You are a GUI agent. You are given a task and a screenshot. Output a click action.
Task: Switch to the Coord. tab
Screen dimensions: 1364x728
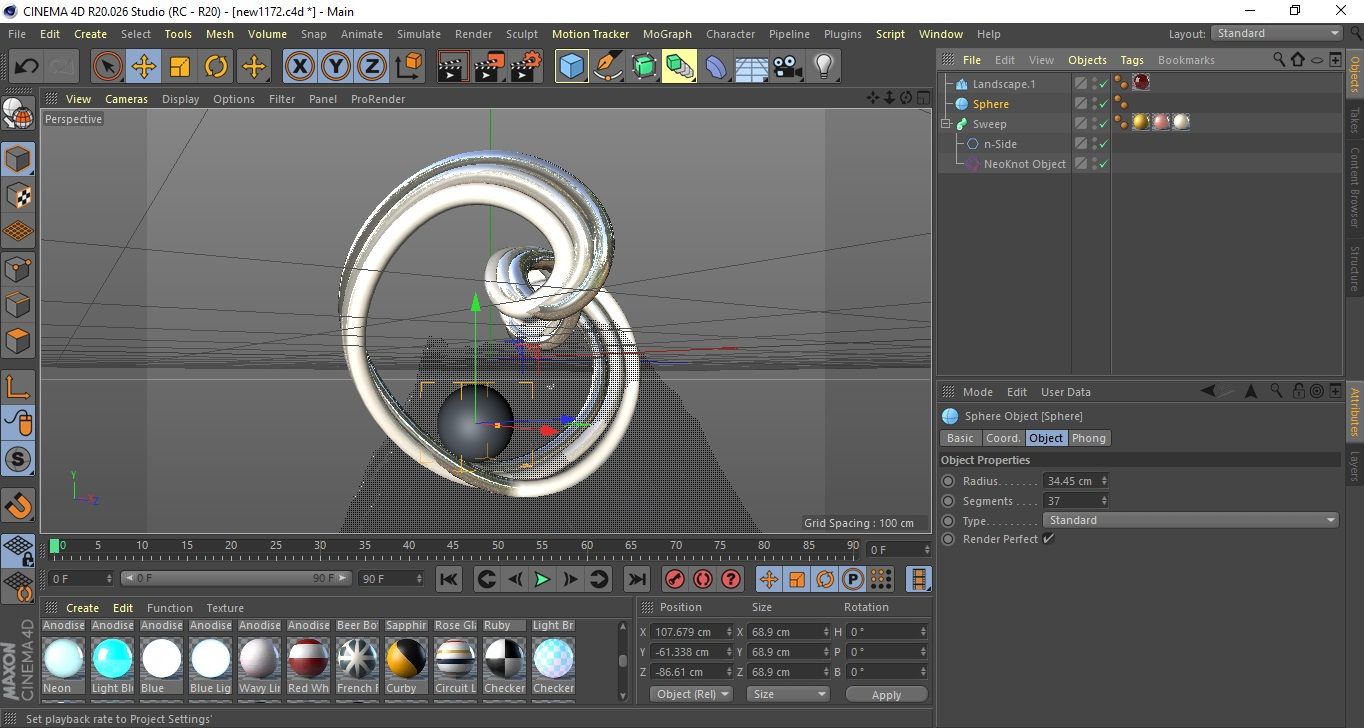(x=1003, y=438)
